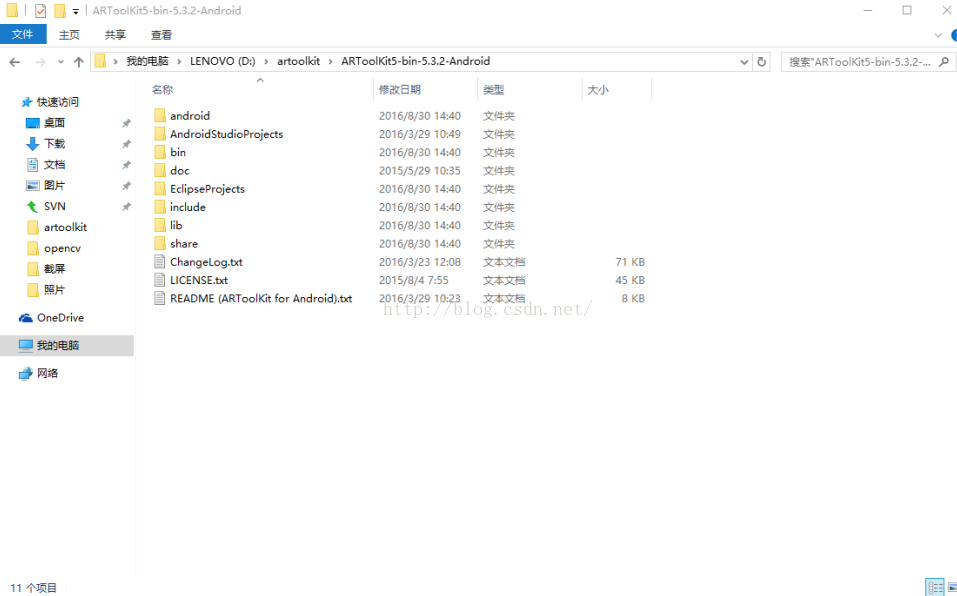Click artoolkit breadcrumb segment
This screenshot has width=957, height=596.
click(298, 61)
